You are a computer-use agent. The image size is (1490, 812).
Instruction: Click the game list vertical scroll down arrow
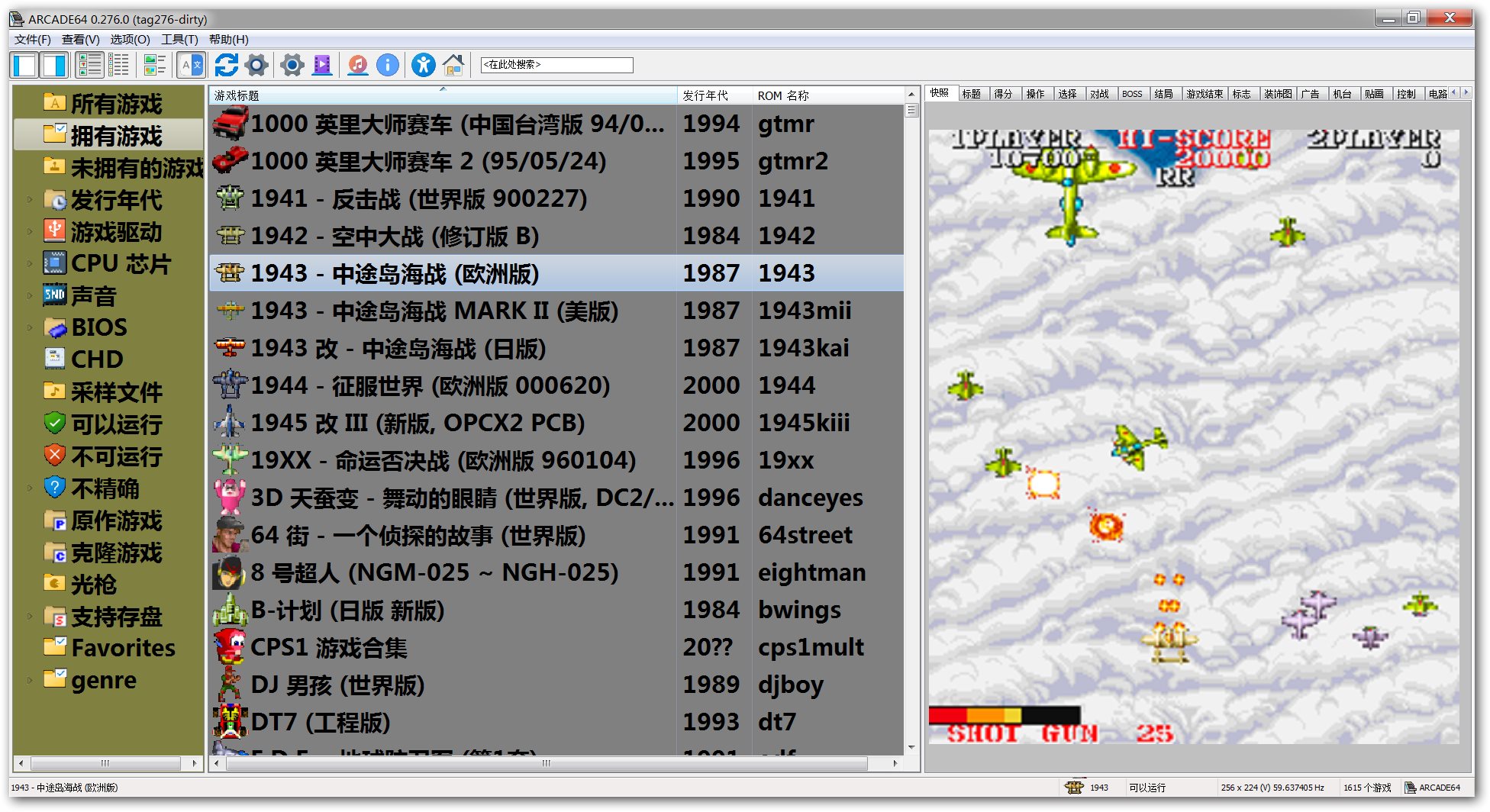point(911,747)
